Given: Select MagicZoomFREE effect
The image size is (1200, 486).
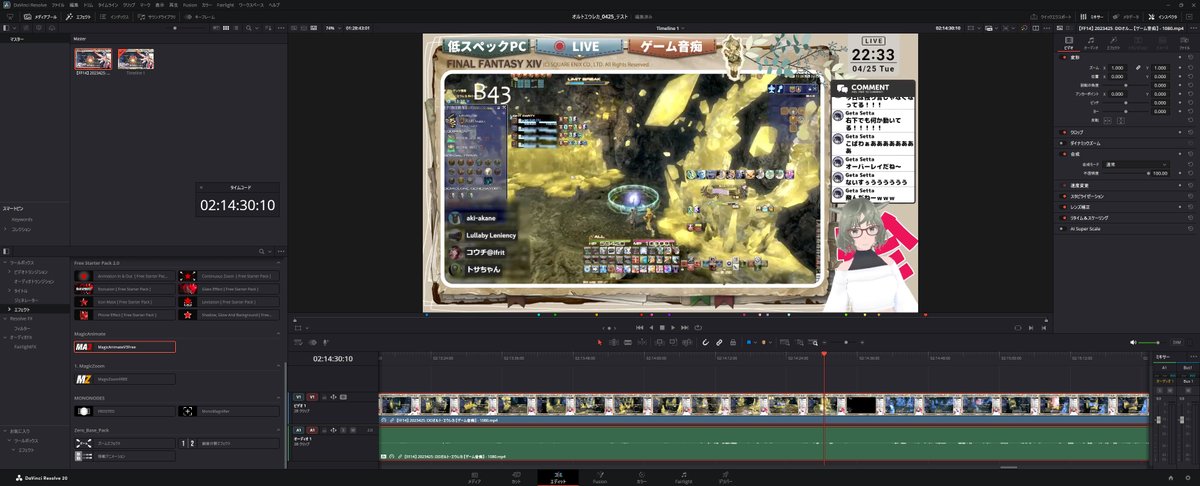Looking at the screenshot, I should click(124, 379).
